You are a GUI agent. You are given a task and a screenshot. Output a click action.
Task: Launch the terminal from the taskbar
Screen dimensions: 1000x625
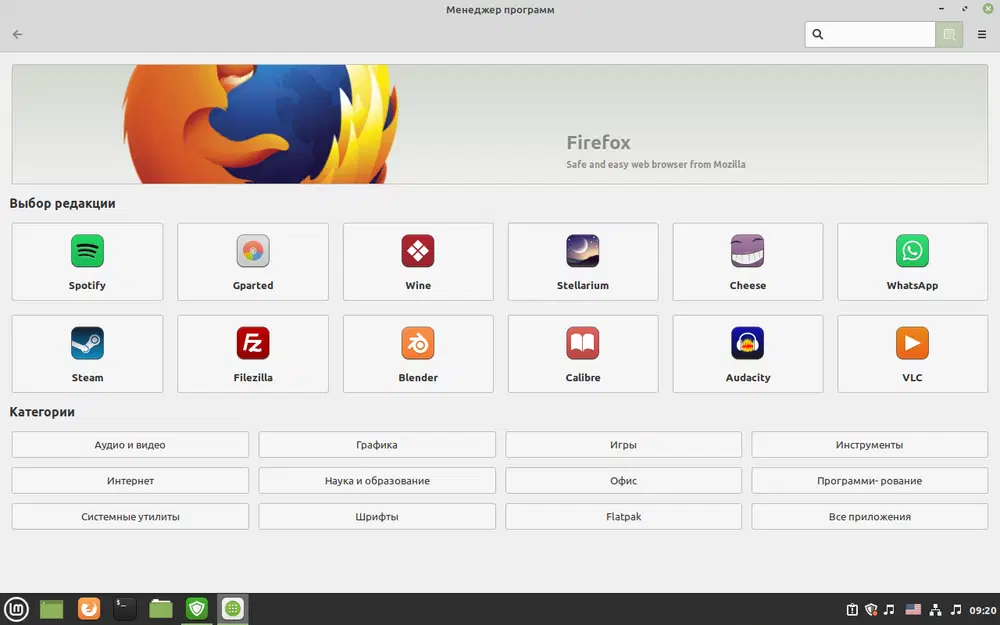point(124,609)
